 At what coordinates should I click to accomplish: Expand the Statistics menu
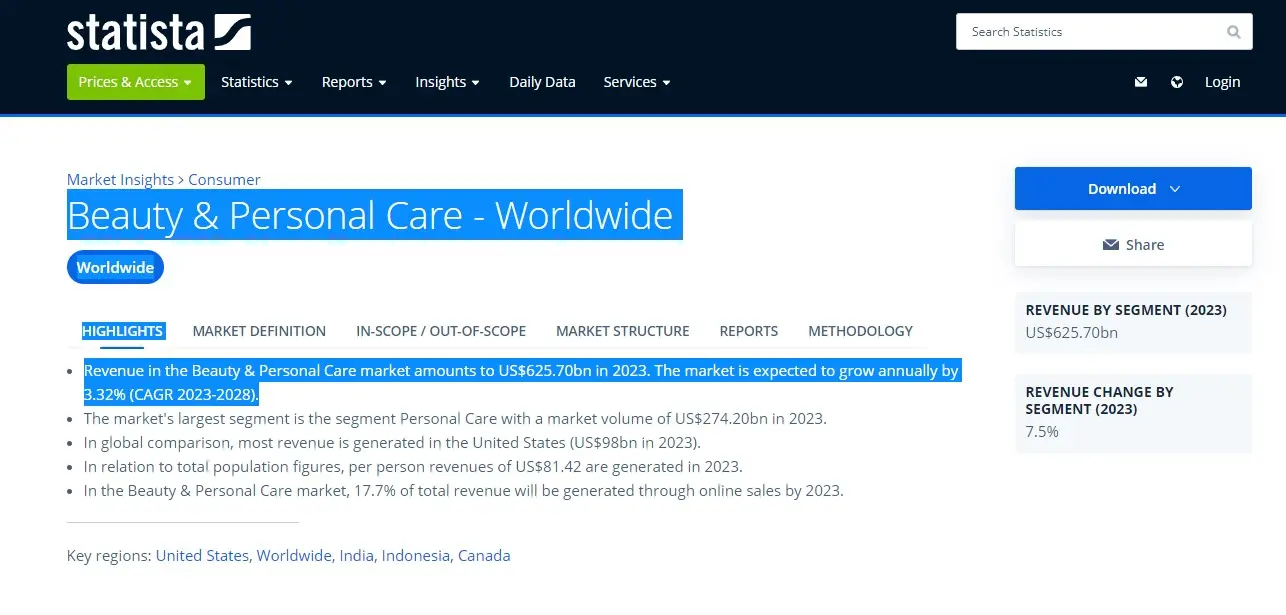(257, 82)
